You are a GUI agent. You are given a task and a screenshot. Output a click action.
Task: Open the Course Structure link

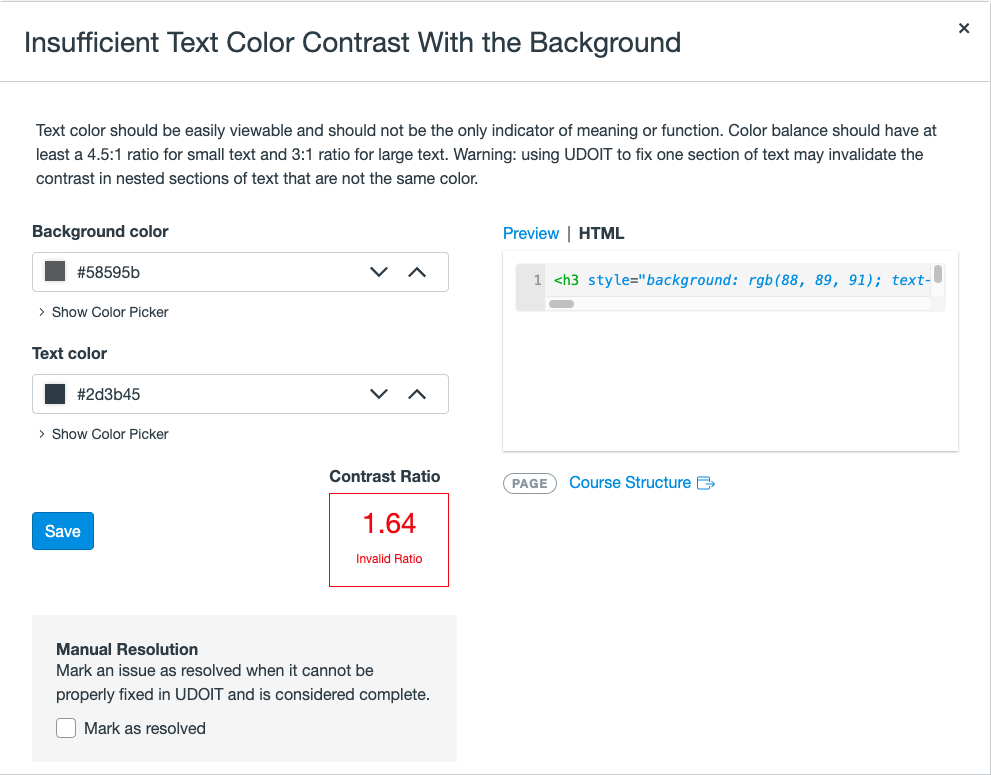pos(630,483)
